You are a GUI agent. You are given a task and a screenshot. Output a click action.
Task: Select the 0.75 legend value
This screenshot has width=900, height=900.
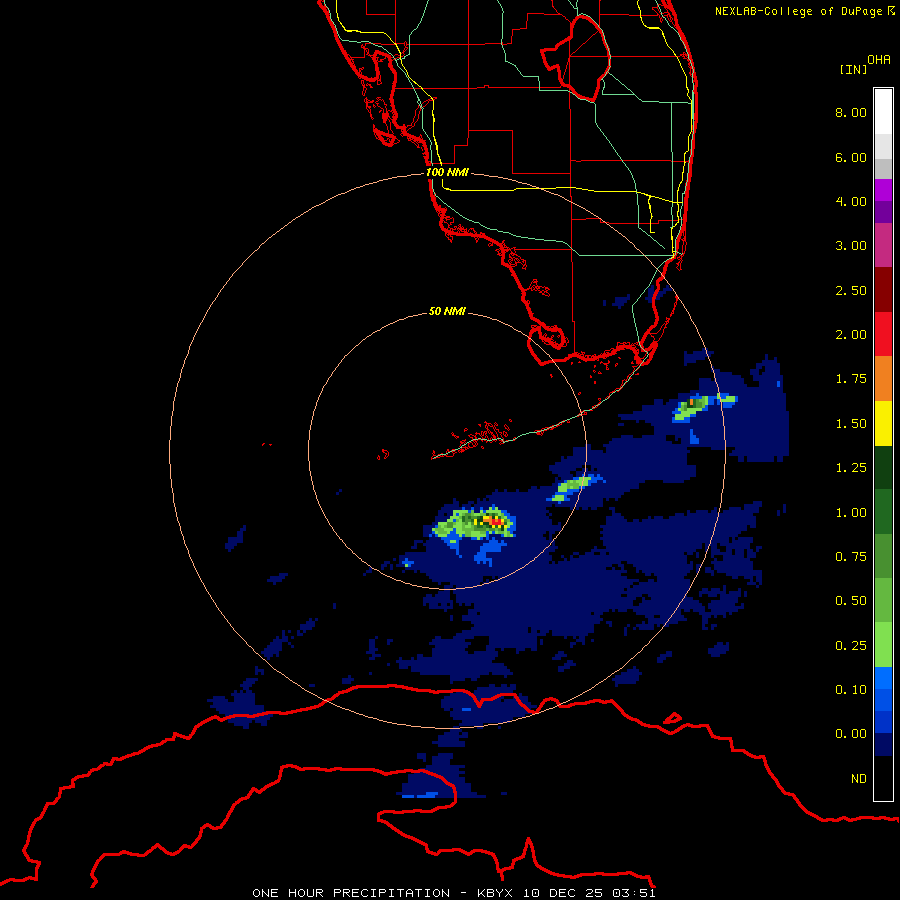pos(851,557)
